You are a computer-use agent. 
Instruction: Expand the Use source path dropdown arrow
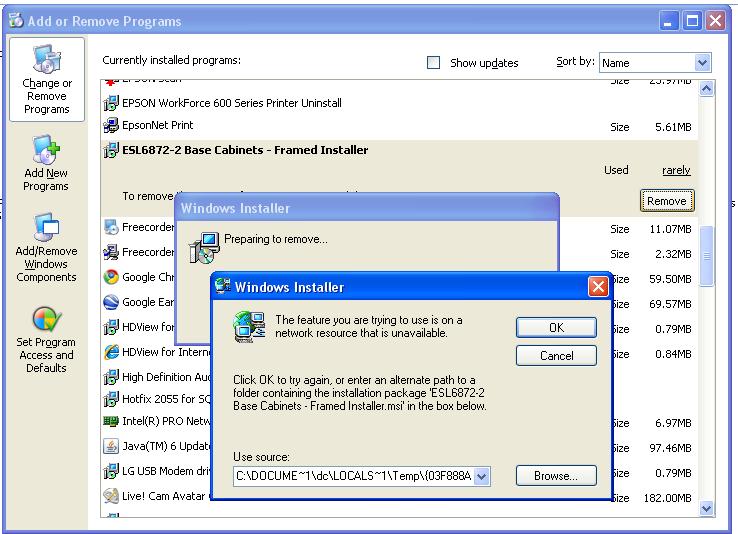point(481,476)
